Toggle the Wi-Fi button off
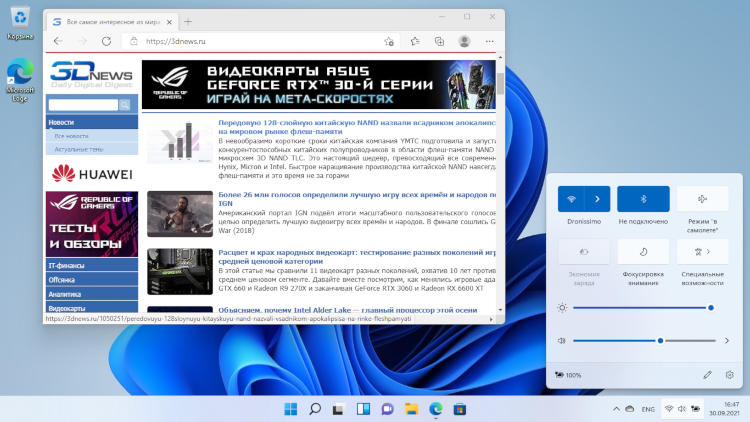 571,199
